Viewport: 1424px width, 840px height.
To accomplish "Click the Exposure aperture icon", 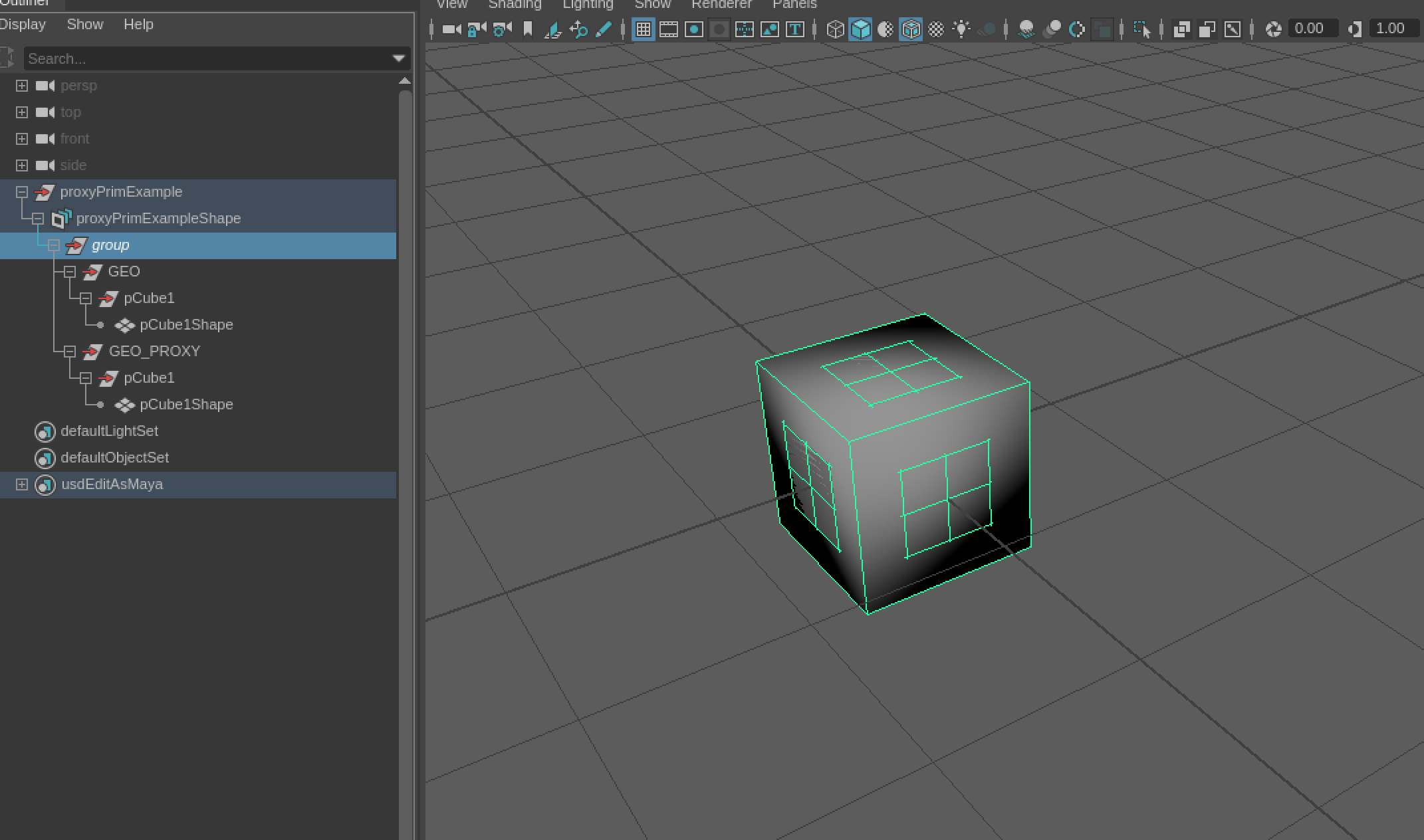I will tap(1273, 29).
